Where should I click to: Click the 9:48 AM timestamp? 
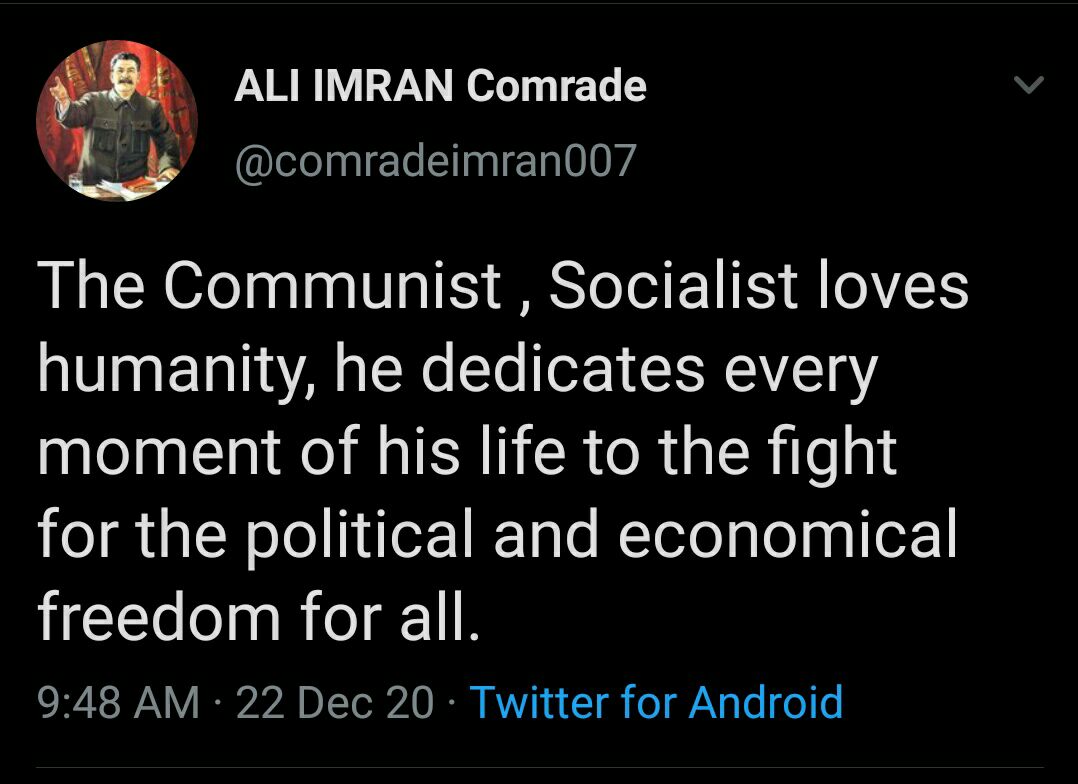pos(118,702)
